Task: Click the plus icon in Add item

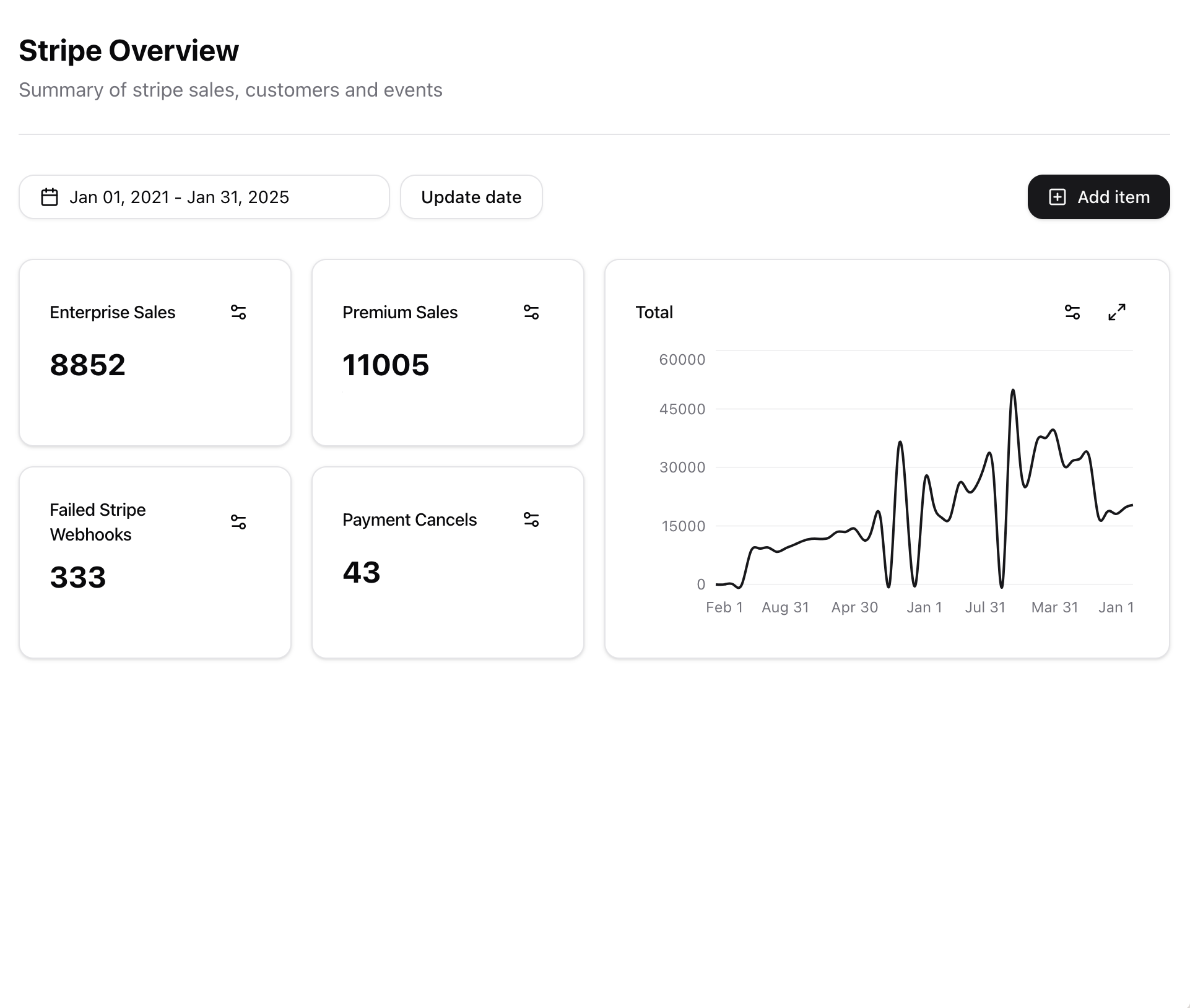Action: (x=1058, y=197)
